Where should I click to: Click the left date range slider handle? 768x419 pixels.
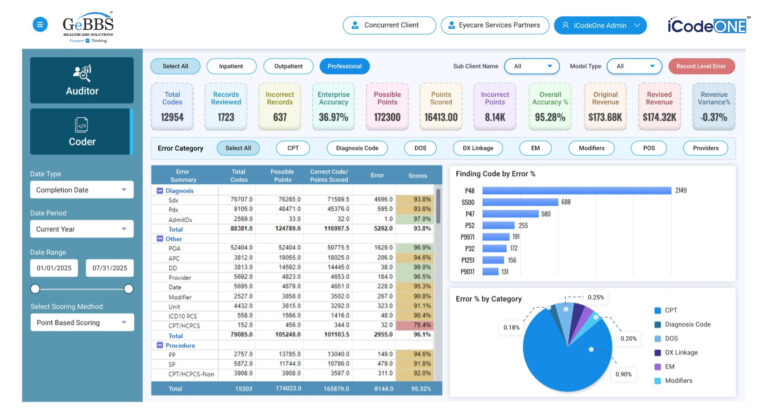(34, 288)
